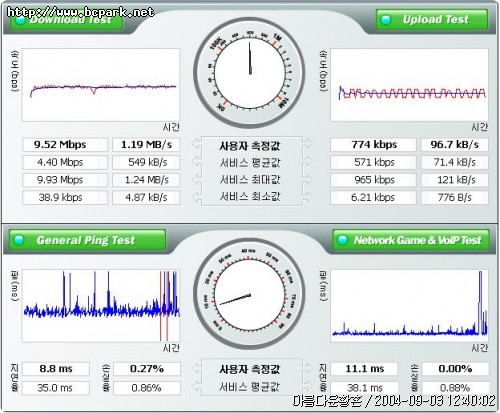Select the 774 kbps upload value
The width and height of the screenshot is (500, 413).
click(x=373, y=145)
